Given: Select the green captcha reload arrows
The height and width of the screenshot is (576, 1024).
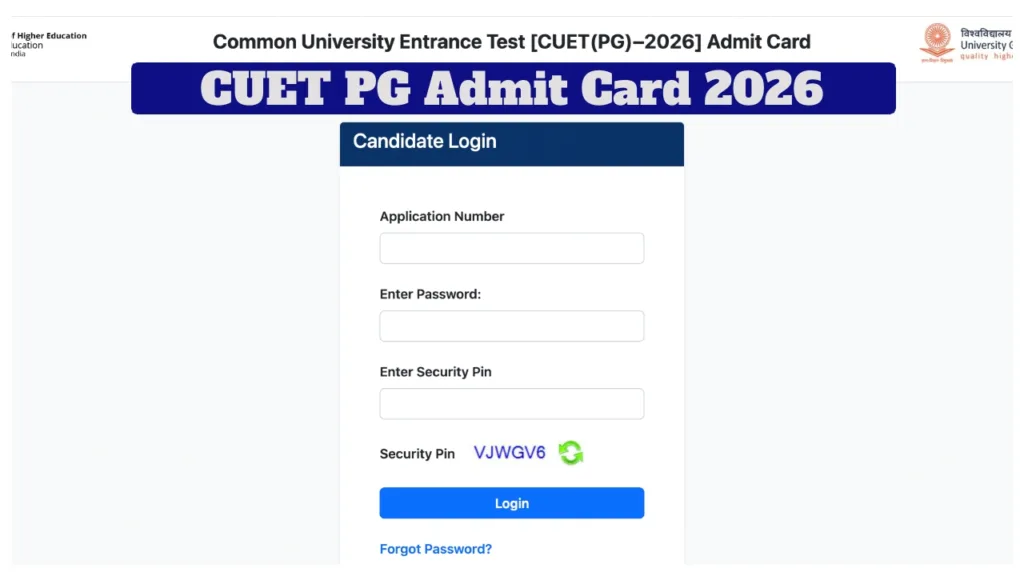Looking at the screenshot, I should [570, 452].
